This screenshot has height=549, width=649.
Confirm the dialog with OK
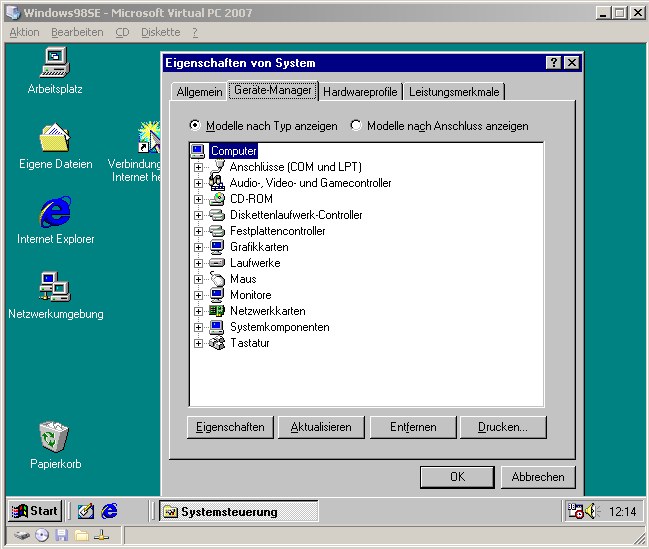(x=457, y=477)
